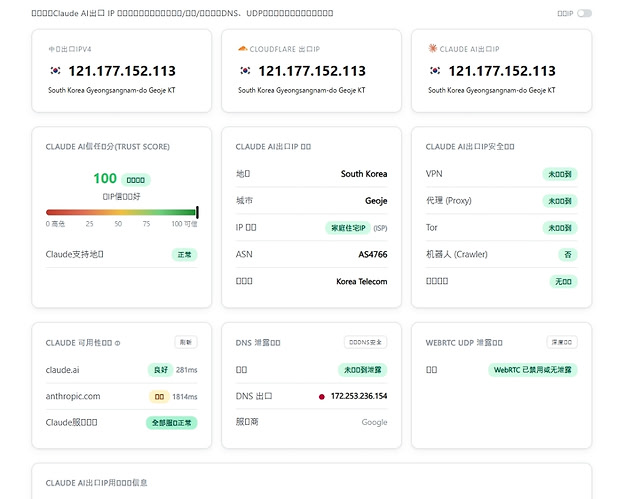Click the green status badge beside 281ms
The image size is (642, 499).
160,370
